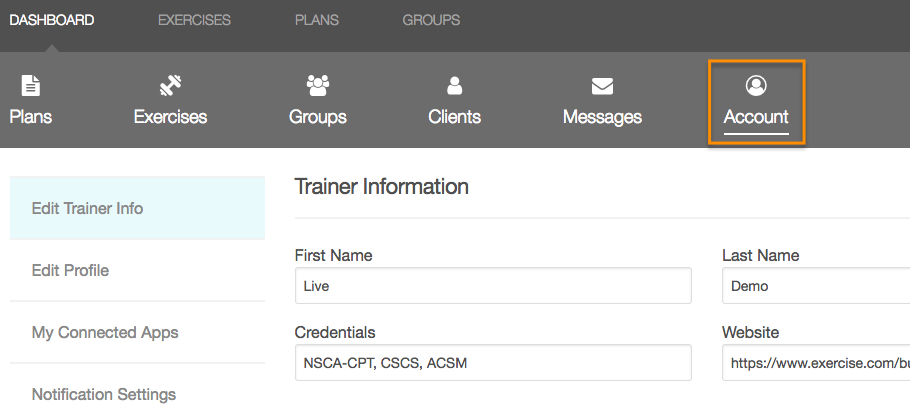Viewport: 910px width, 406px height.
Task: Select GROUPS in the top menu
Action: [431, 20]
